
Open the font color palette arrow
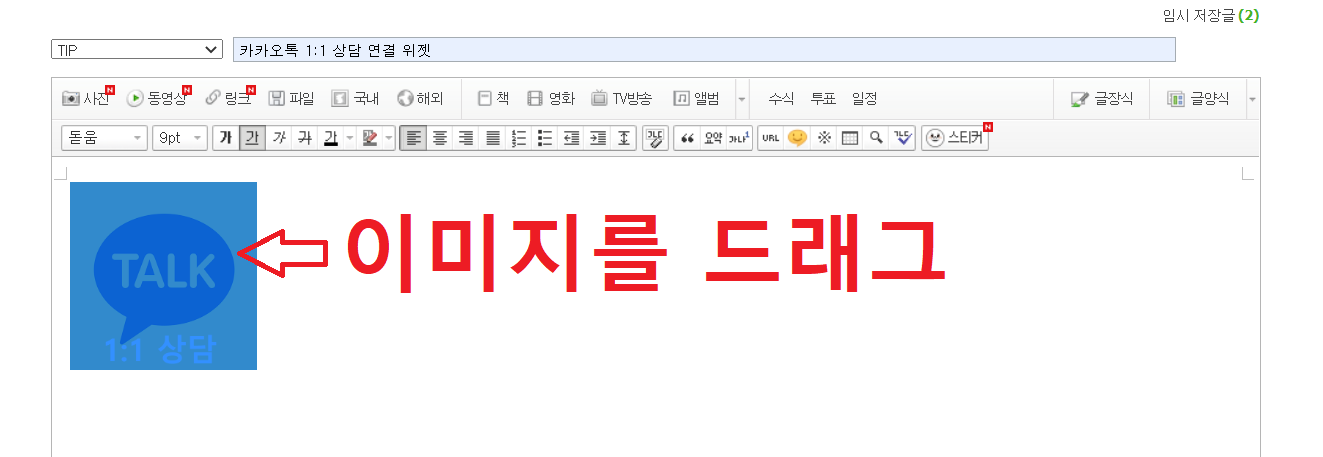pyautogui.click(x=349, y=138)
